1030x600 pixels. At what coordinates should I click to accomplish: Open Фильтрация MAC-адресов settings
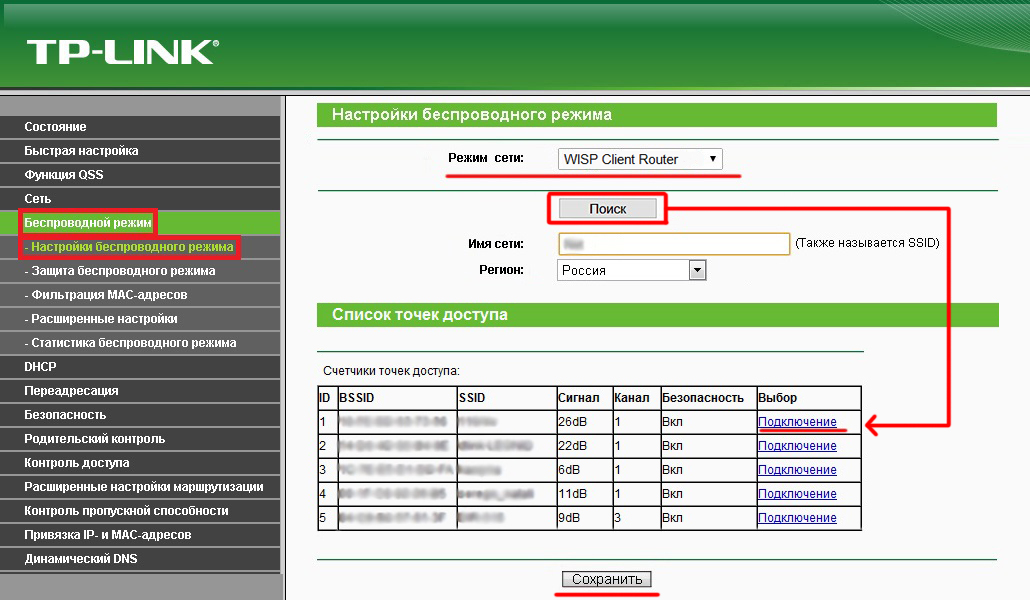point(106,295)
